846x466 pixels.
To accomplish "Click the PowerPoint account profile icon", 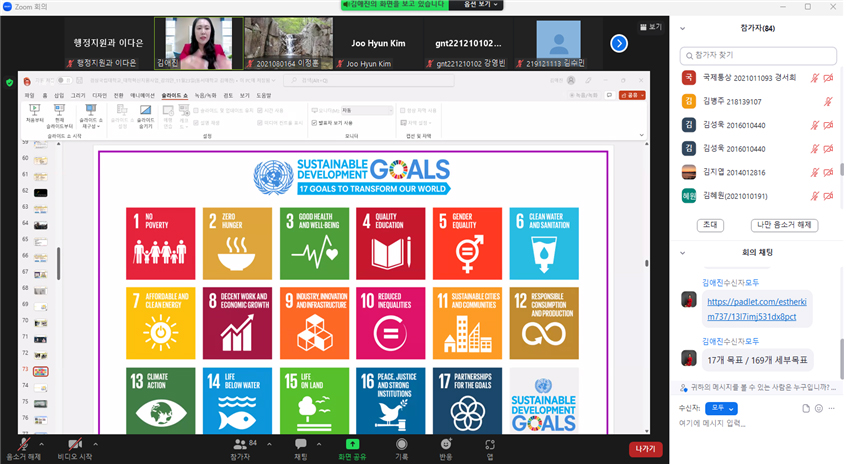I will (x=571, y=80).
